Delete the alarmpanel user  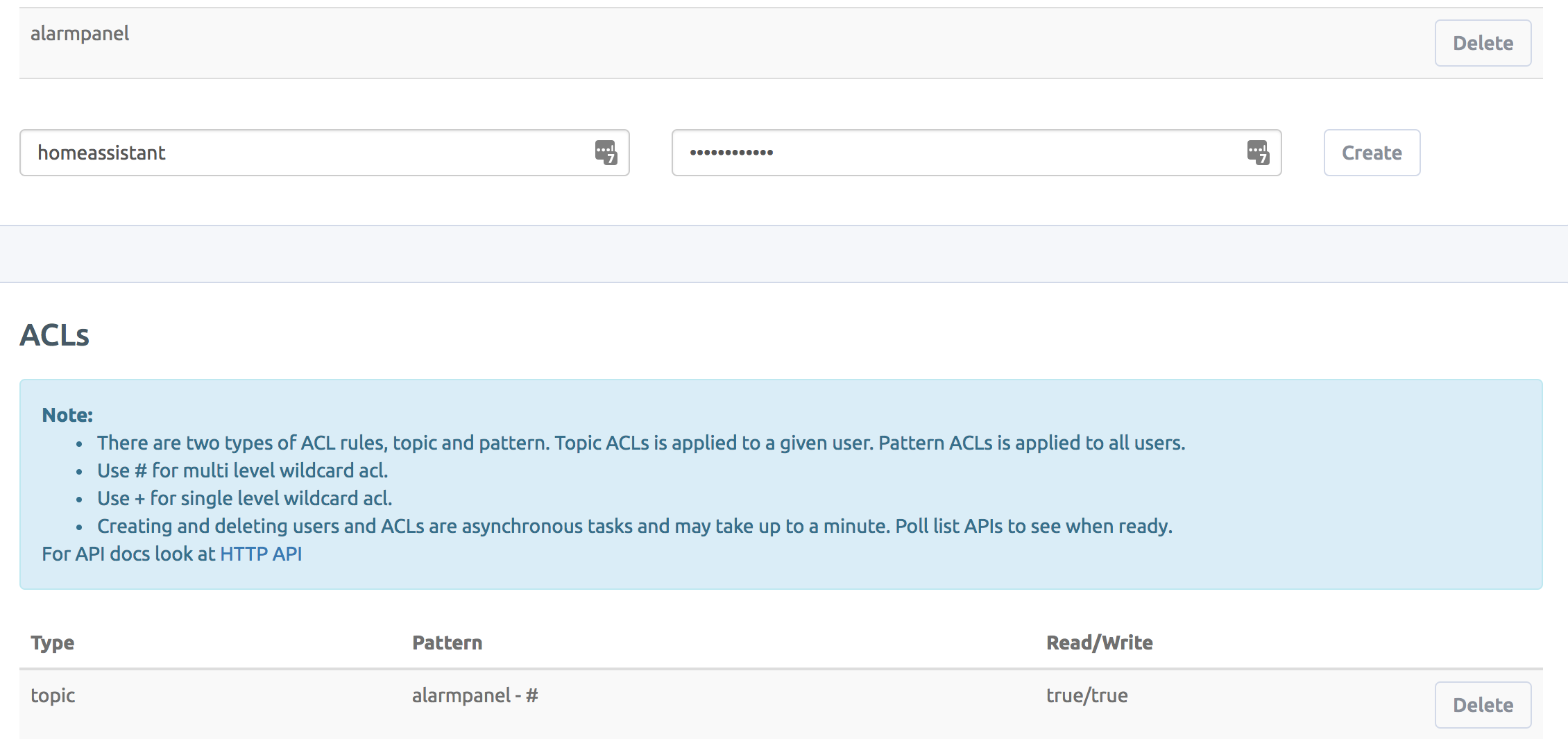(x=1483, y=43)
